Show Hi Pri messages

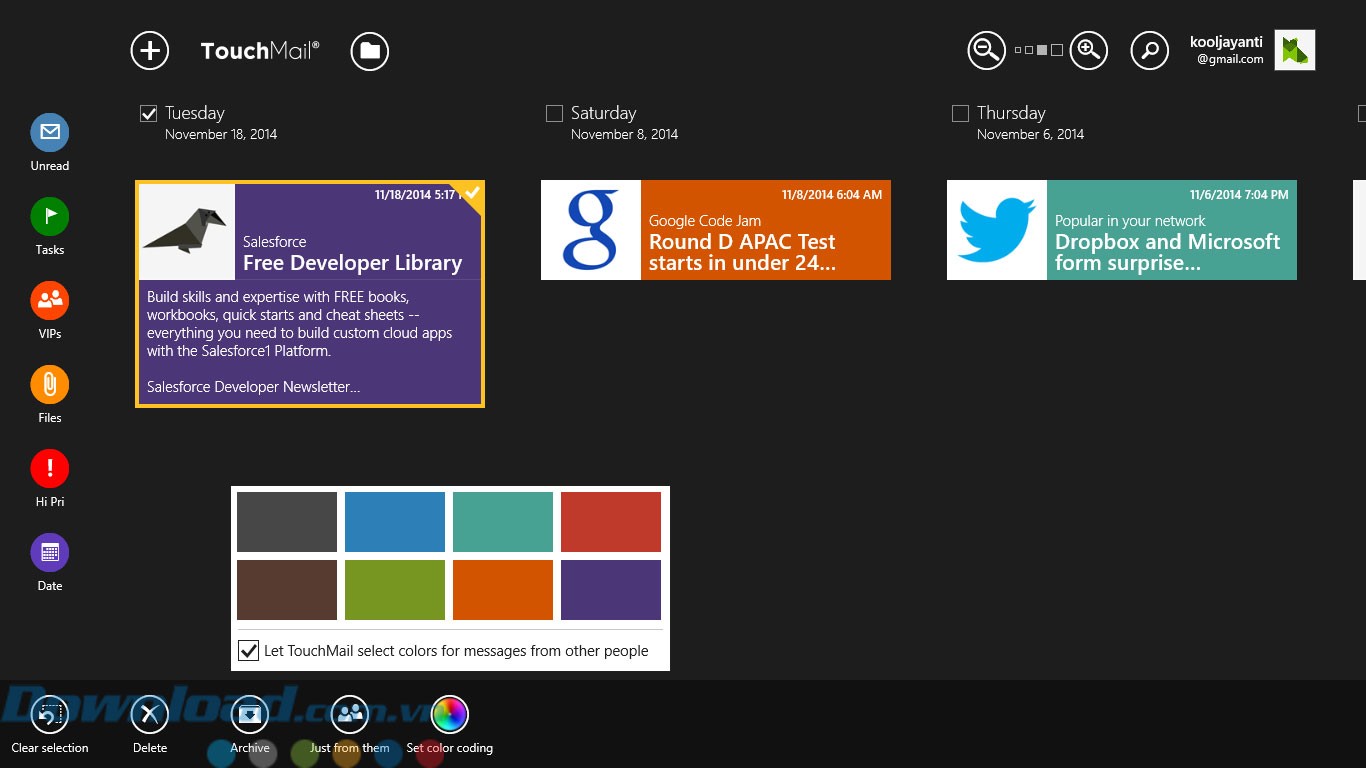pos(50,469)
